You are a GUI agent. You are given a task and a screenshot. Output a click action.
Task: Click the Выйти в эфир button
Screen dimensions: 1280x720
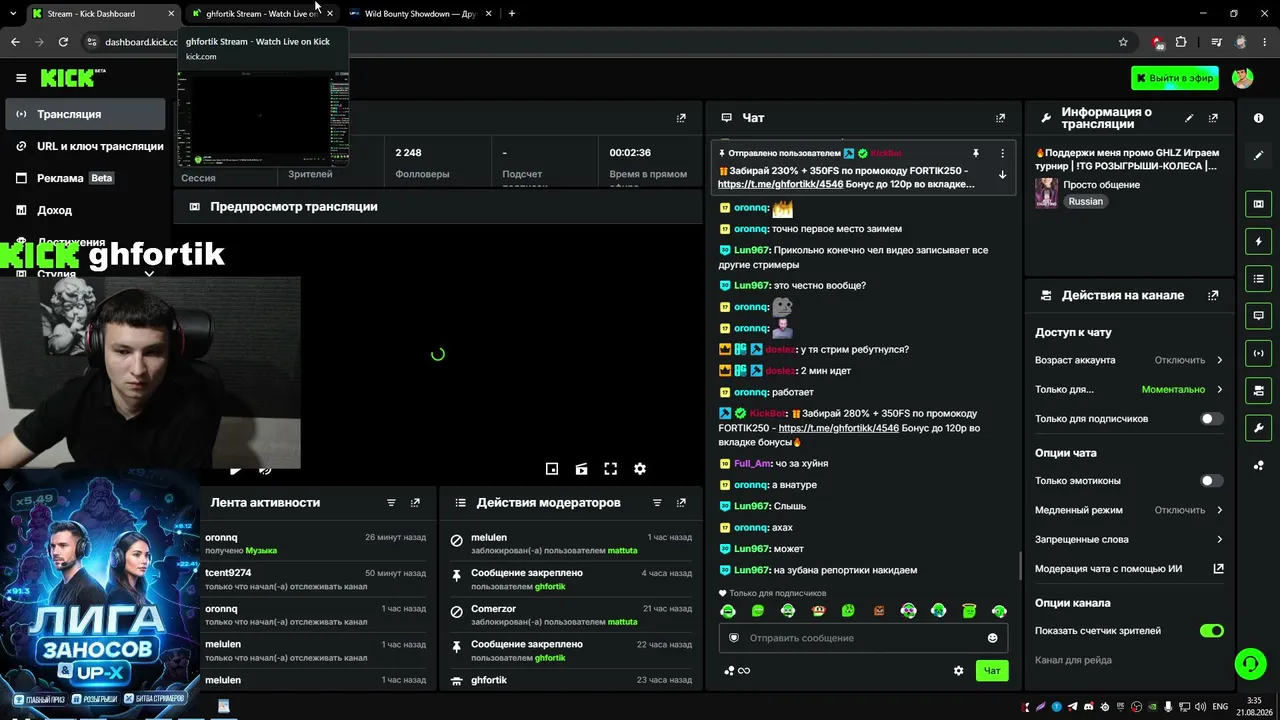[1175, 78]
